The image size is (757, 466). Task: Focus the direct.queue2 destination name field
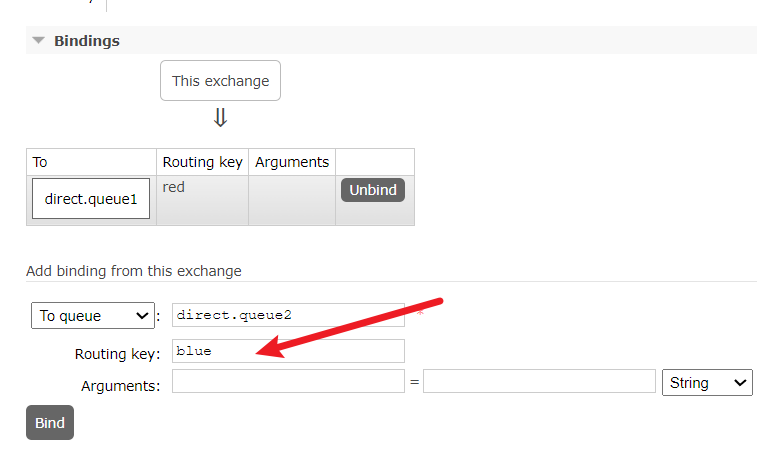click(288, 315)
